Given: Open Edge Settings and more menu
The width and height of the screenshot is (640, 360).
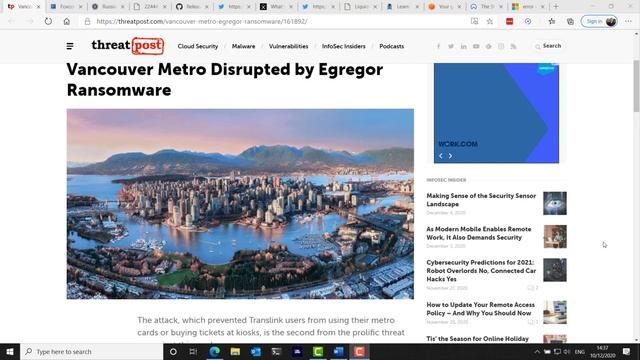Looking at the screenshot, I should coord(628,21).
